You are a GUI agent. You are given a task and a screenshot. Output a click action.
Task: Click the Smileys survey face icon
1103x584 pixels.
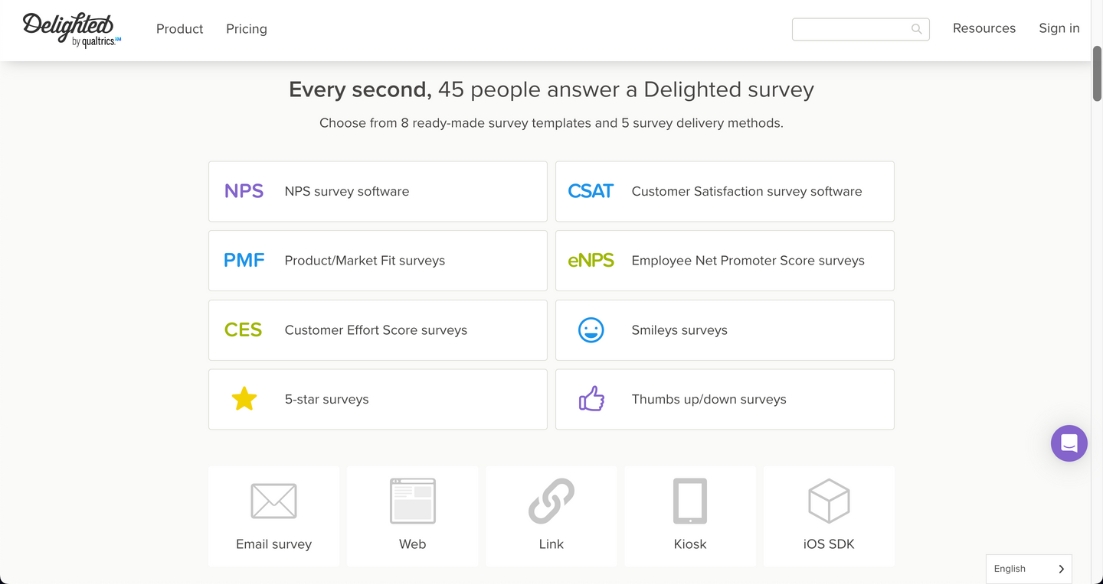(591, 330)
